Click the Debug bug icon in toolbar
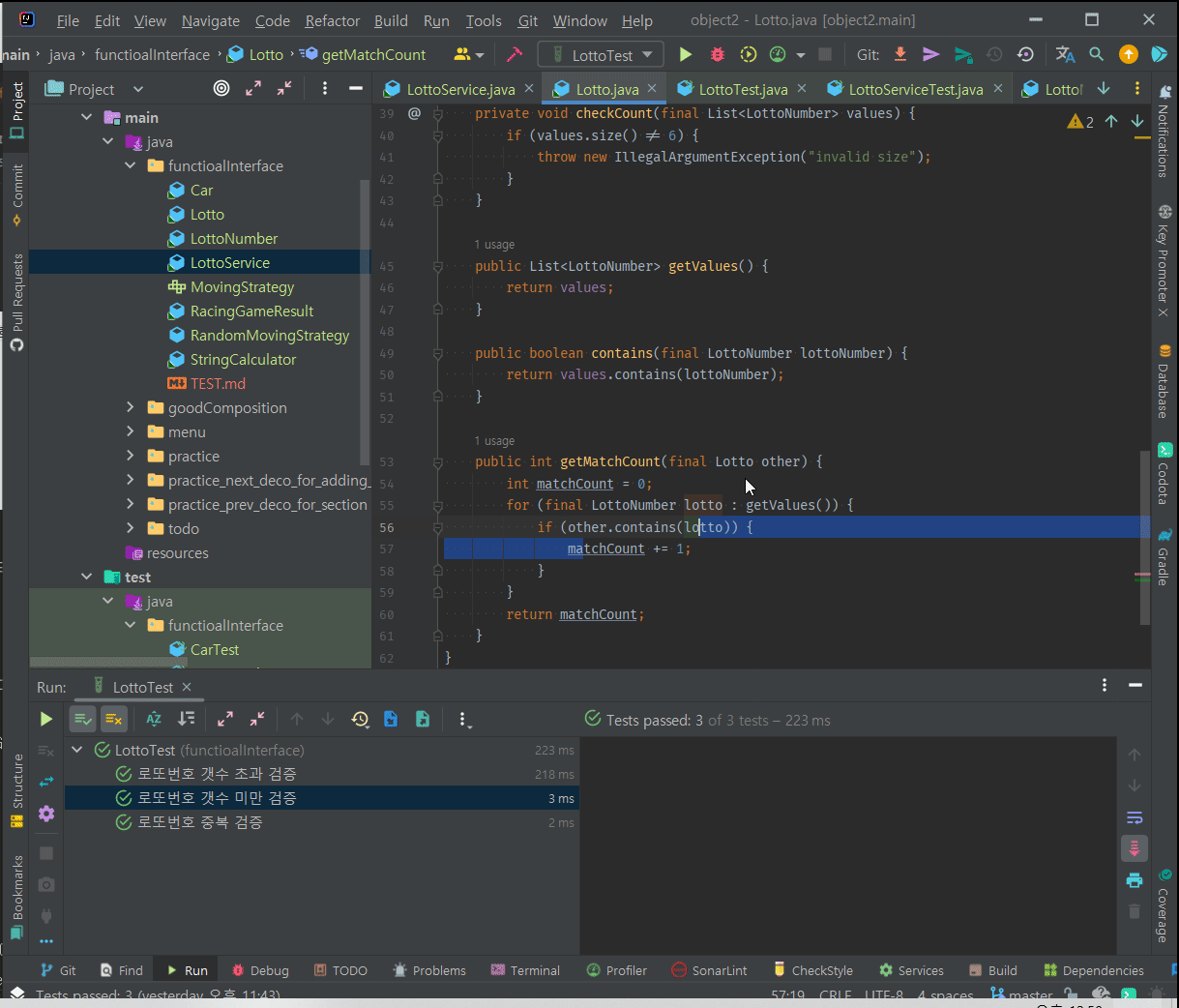The height and width of the screenshot is (1008, 1179). 717,55
